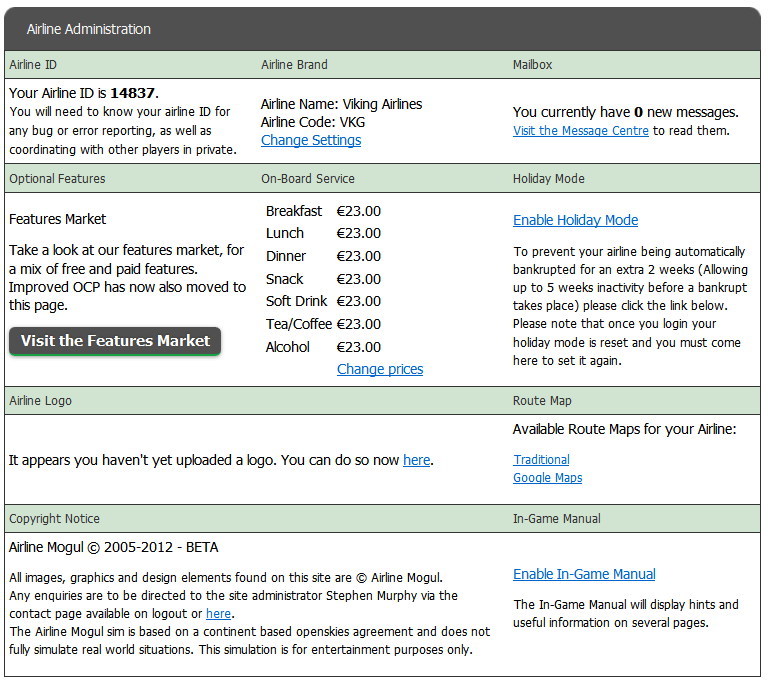Screen dimensions: 768x683
Task: Click the Airline Name: Viking Airlines text
Action: 341,104
